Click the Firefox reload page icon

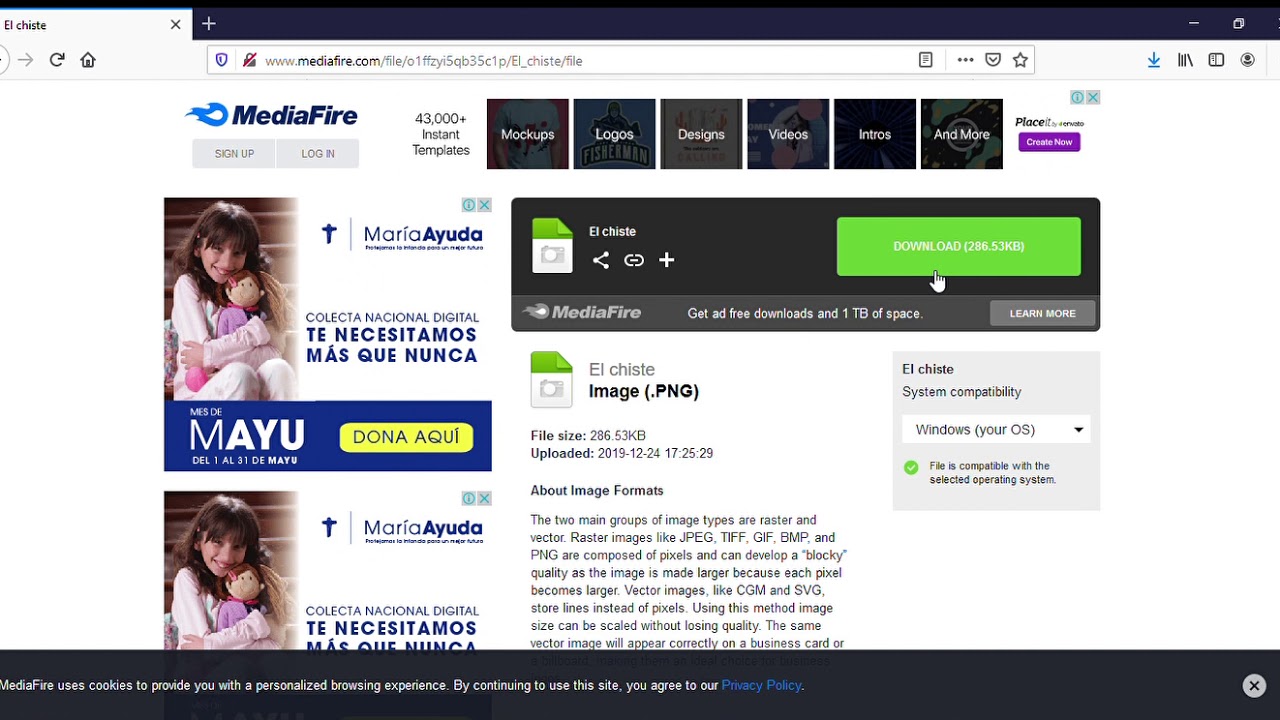click(57, 60)
